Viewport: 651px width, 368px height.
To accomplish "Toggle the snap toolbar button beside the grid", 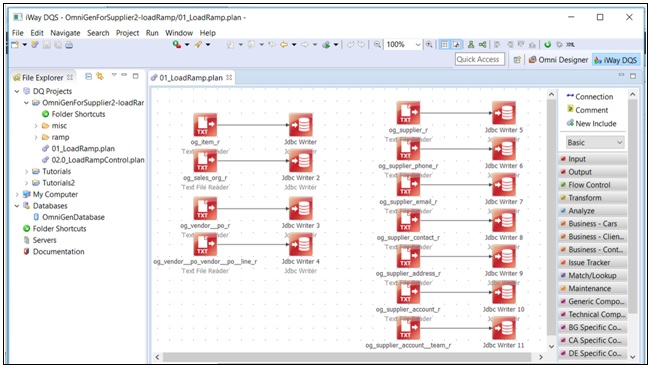I will 456,44.
